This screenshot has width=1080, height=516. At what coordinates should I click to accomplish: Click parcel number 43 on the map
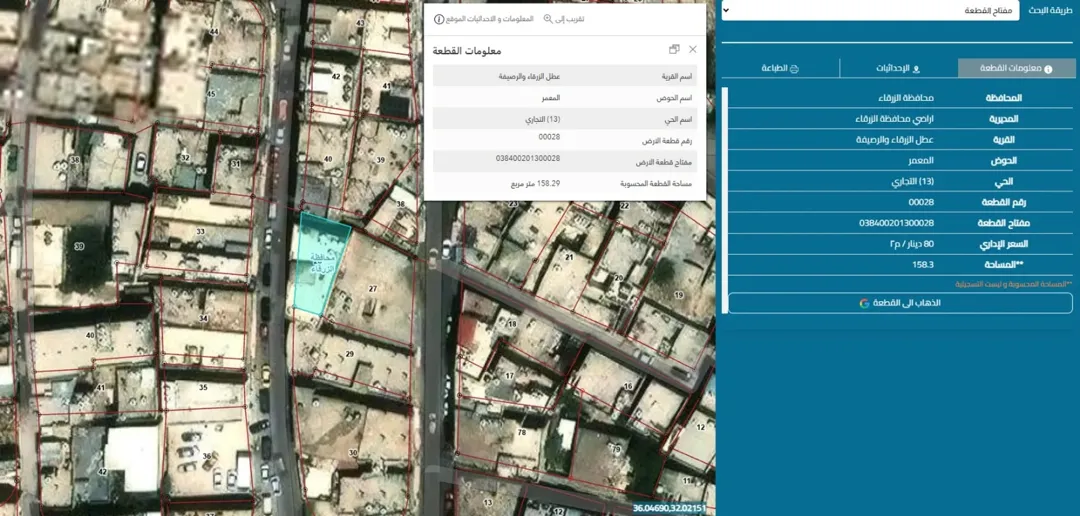click(360, 23)
